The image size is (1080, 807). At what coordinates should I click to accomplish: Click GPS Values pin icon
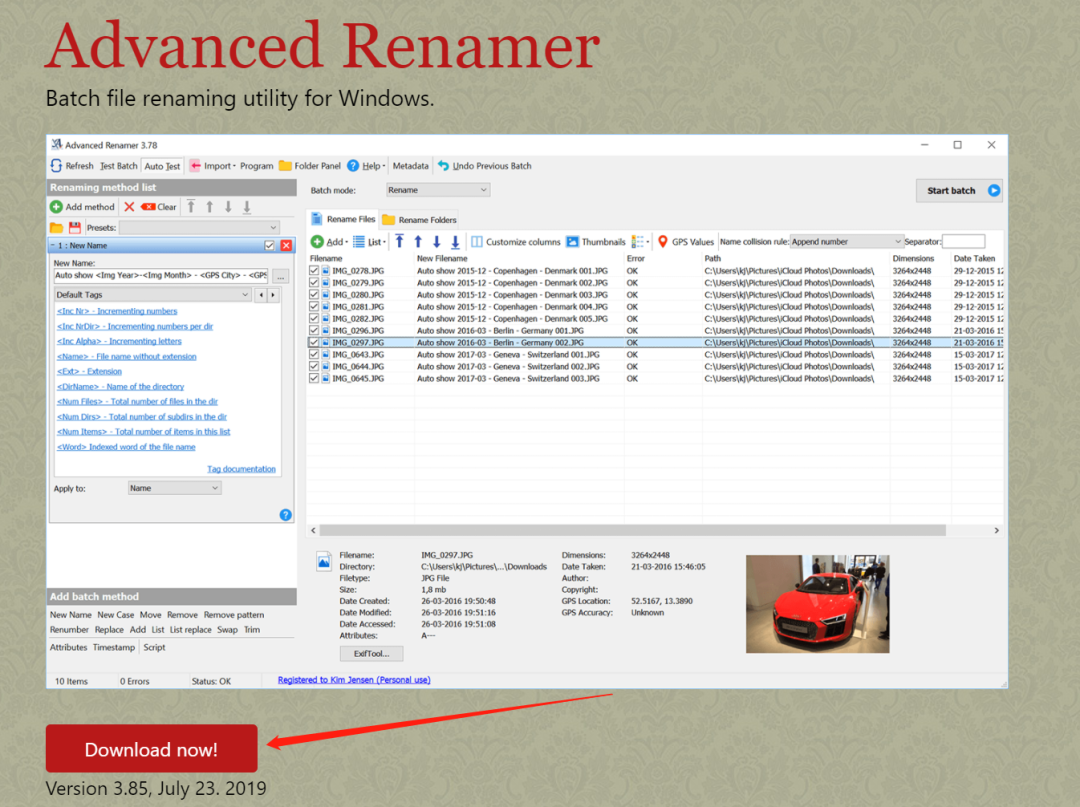[x=663, y=241]
